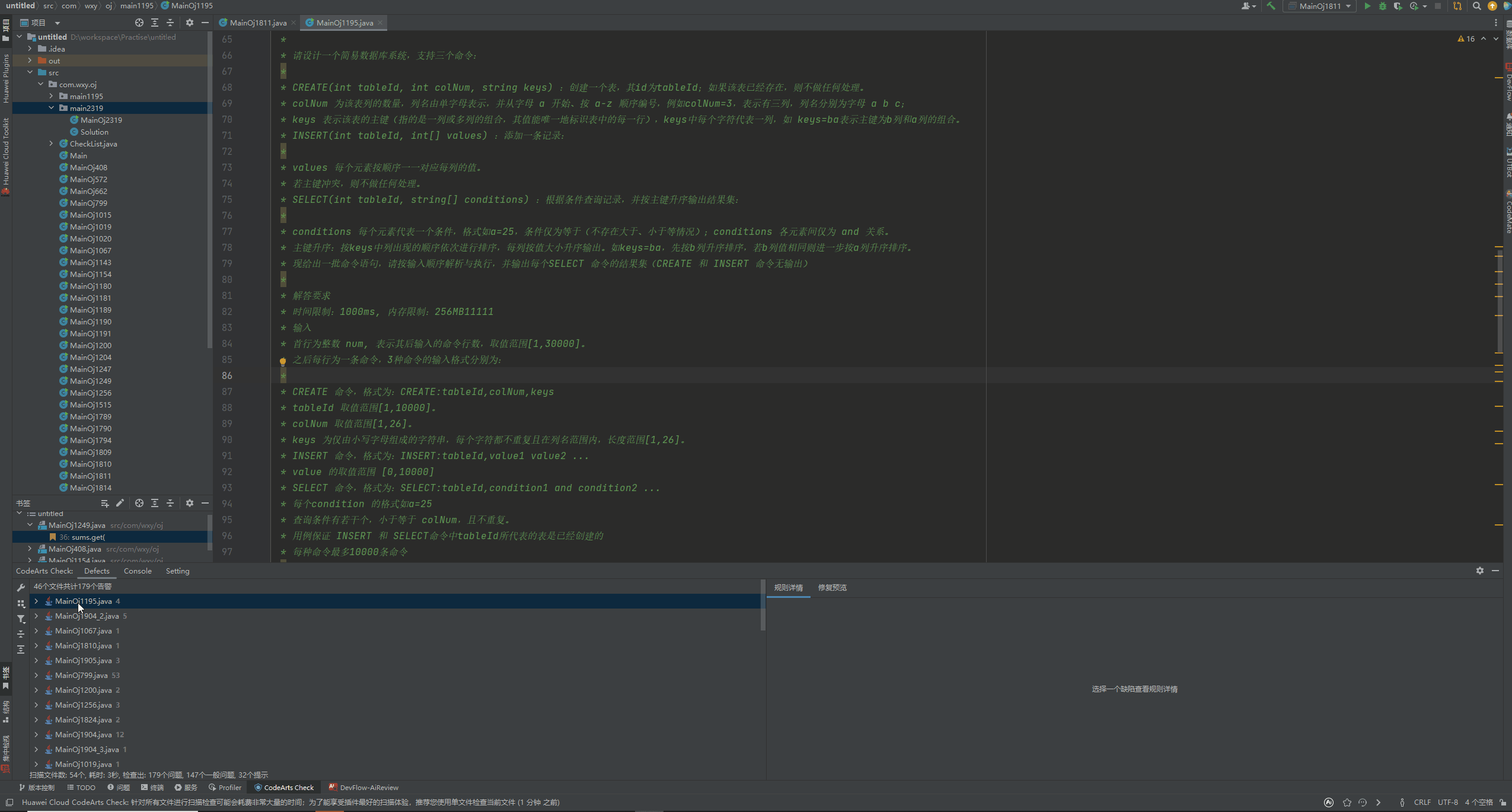Run the MainOj1811 configuration
1512x812 pixels.
tap(1367, 6)
